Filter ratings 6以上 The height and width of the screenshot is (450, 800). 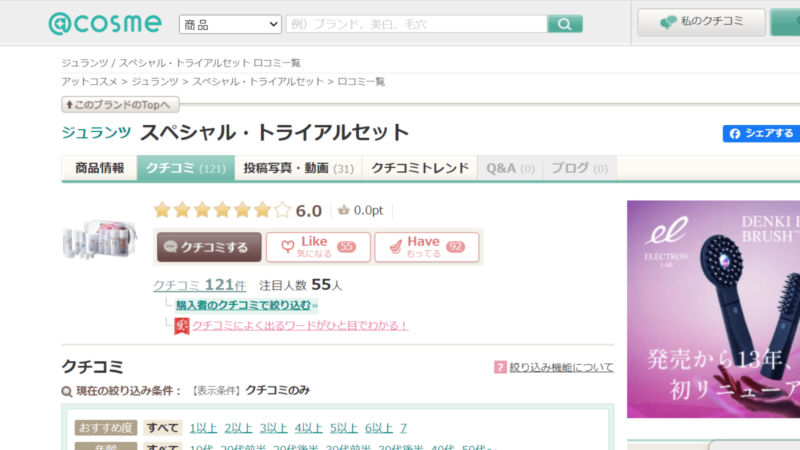pyautogui.click(x=379, y=428)
